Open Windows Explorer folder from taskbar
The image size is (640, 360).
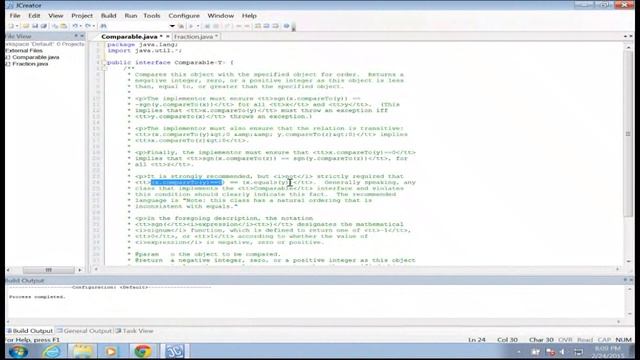(82, 351)
